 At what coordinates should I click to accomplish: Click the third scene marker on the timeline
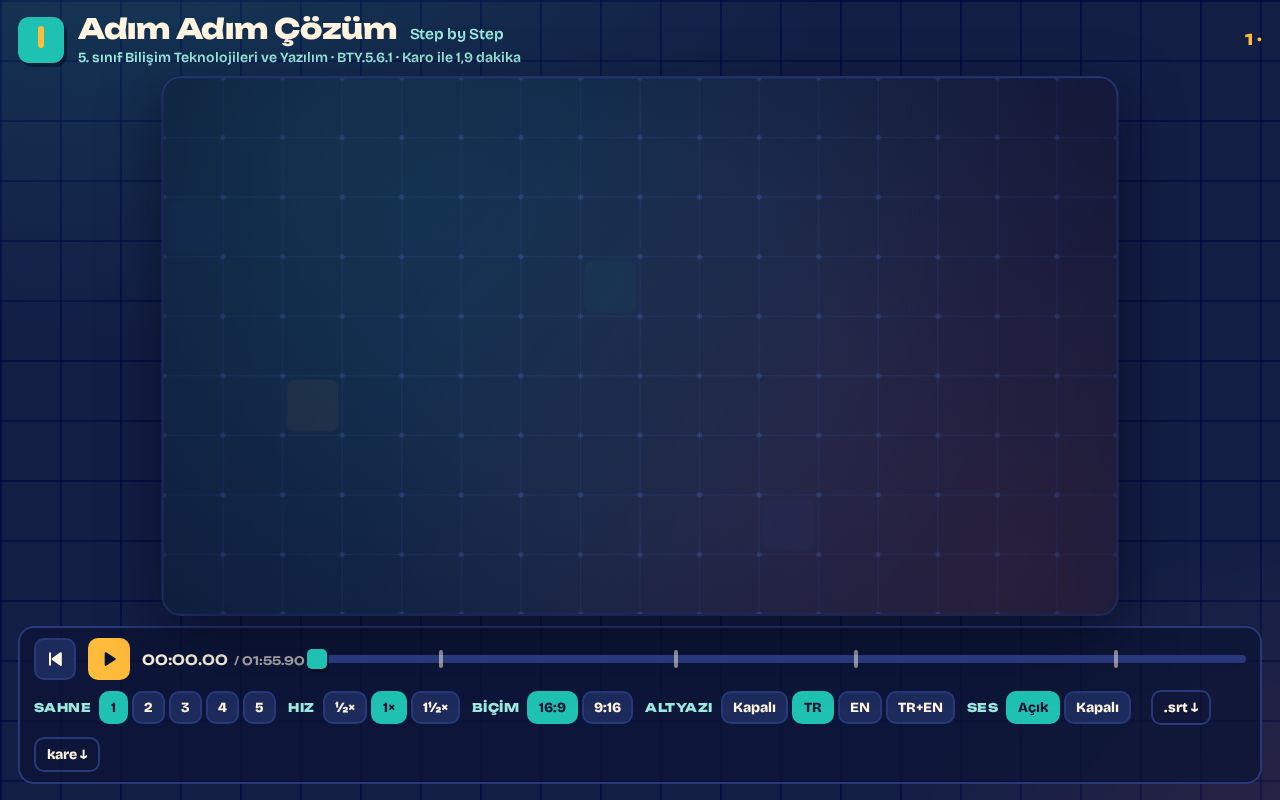(856, 659)
